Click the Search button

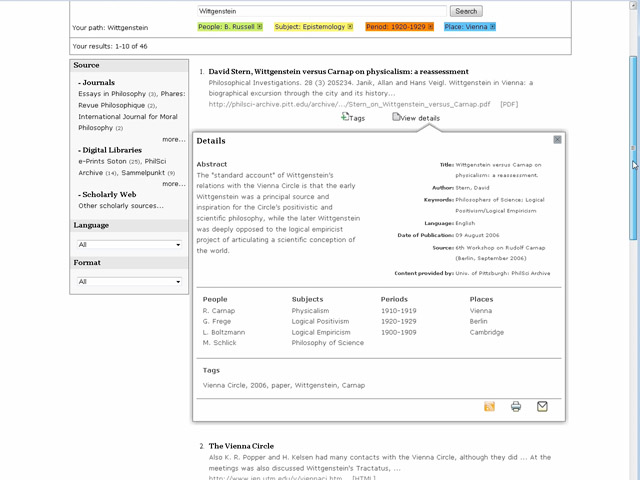click(466, 11)
